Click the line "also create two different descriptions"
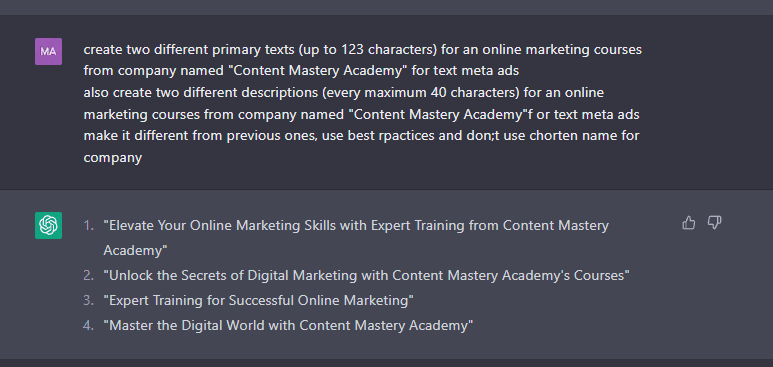This screenshot has height=367, width=773. point(344,93)
